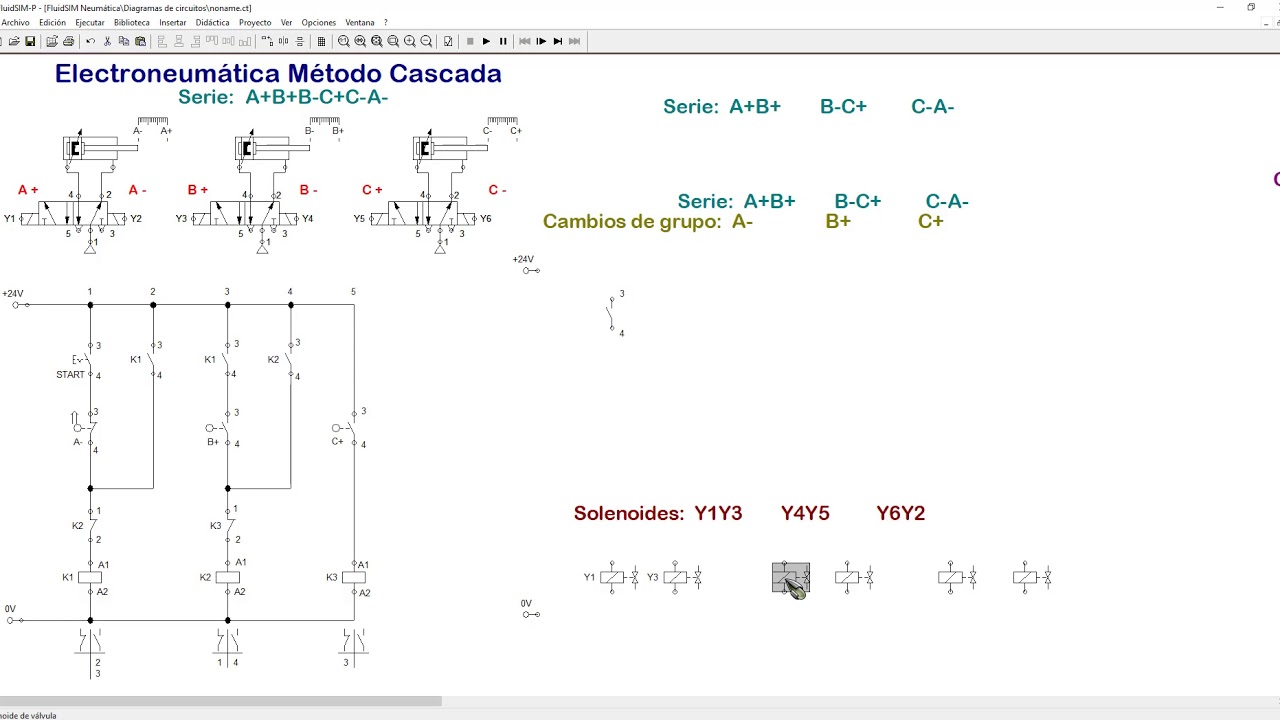Open the Ejecutar menu
Viewport: 1280px width, 720px height.
point(90,22)
